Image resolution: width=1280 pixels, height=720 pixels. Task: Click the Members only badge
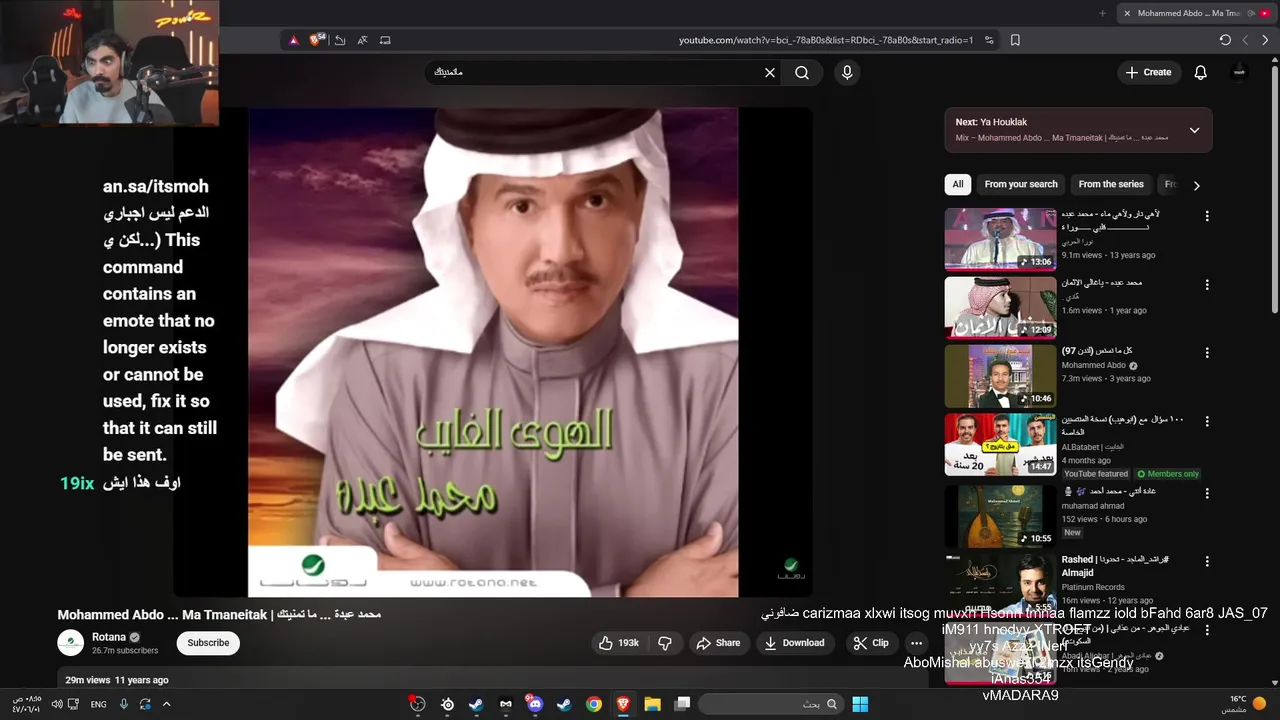point(1168,474)
